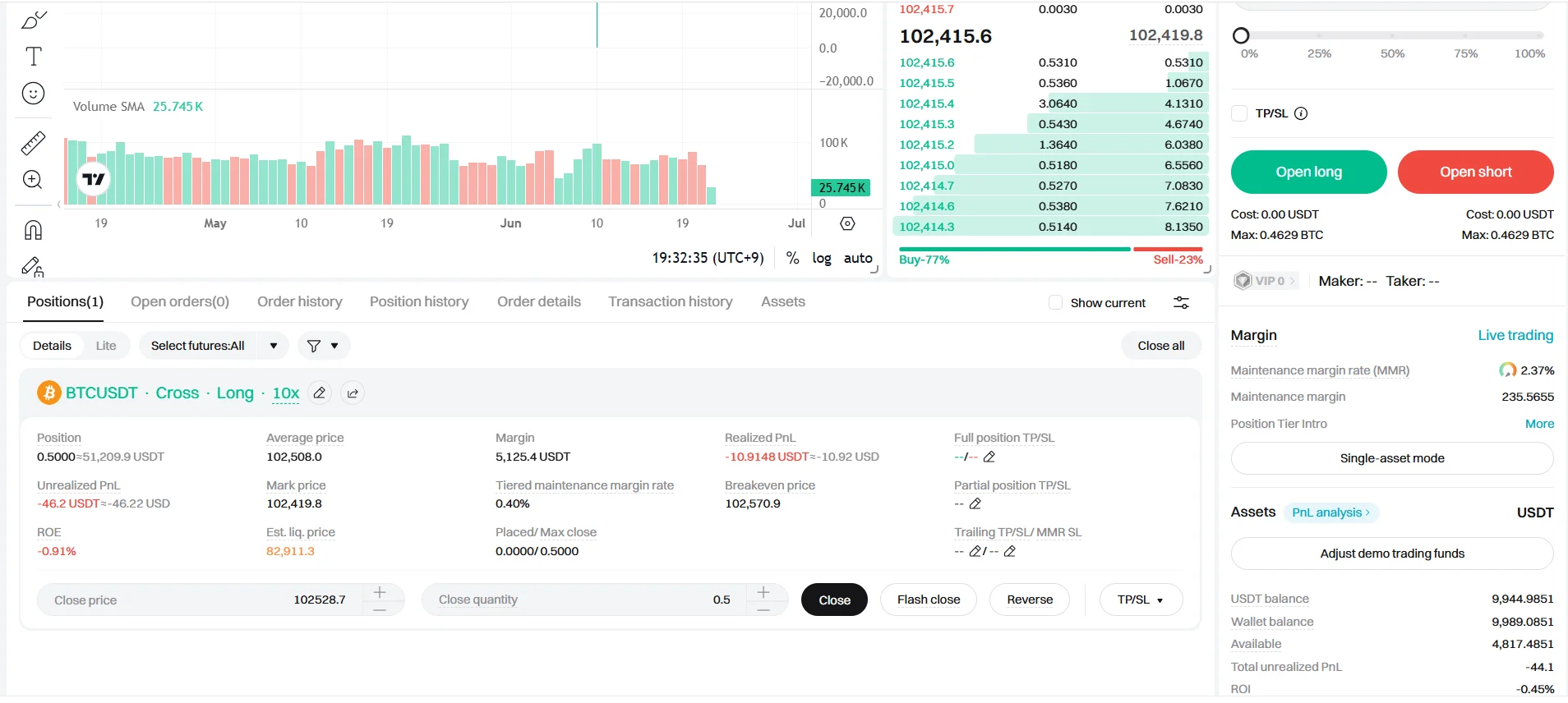Open positions list settings icon

tap(1181, 303)
